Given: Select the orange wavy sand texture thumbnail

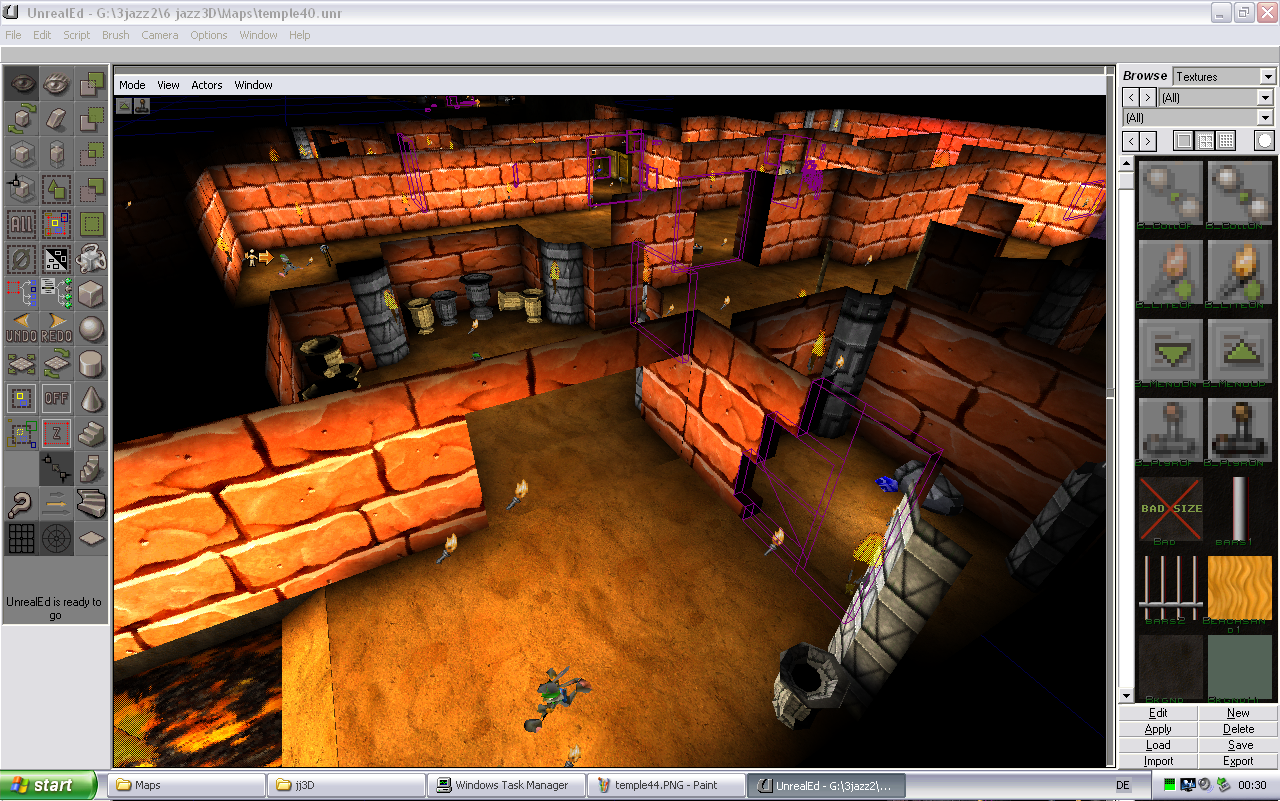Looking at the screenshot, I should click(x=1240, y=588).
